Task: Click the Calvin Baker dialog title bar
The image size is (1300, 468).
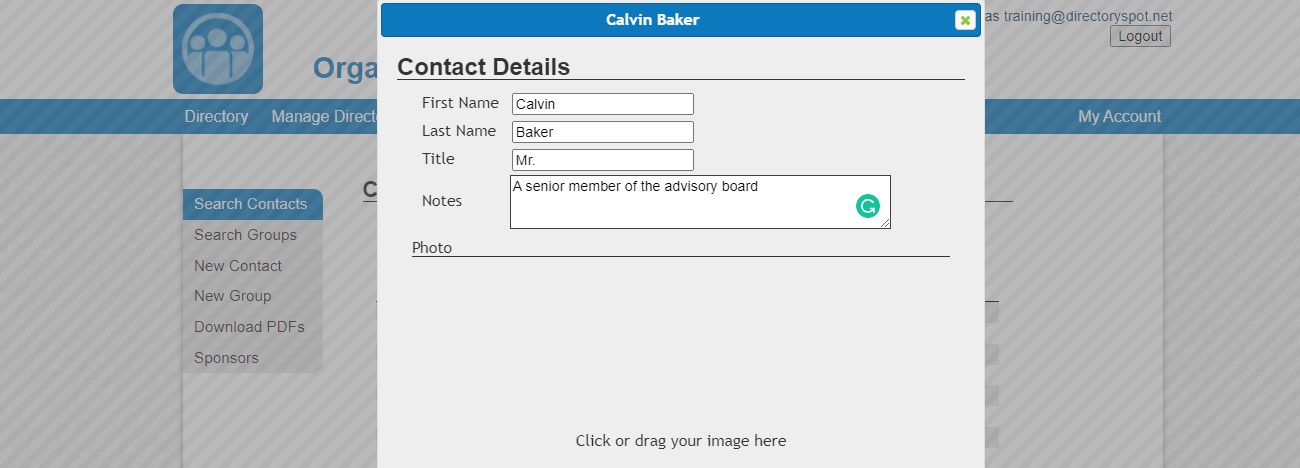Action: tap(652, 20)
